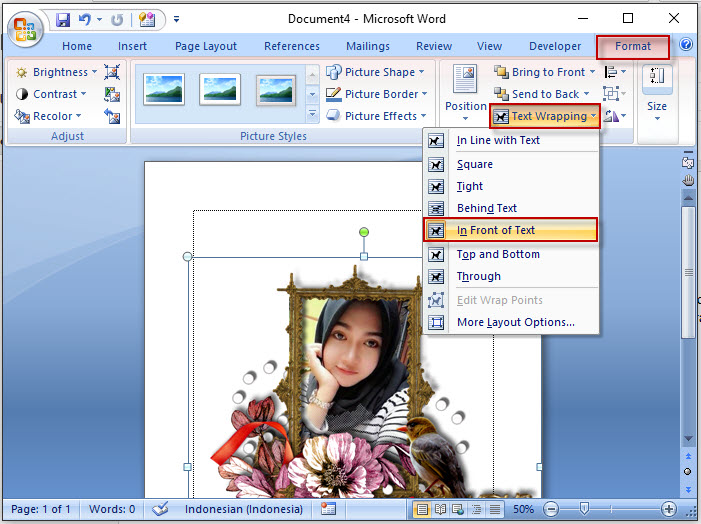This screenshot has width=701, height=524.
Task: Click the Indonesian language status indicator
Action: (x=244, y=509)
